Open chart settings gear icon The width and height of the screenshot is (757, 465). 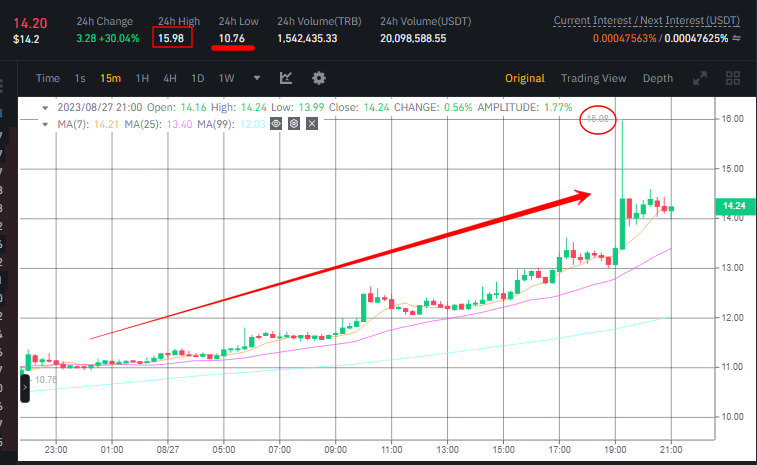tap(319, 78)
